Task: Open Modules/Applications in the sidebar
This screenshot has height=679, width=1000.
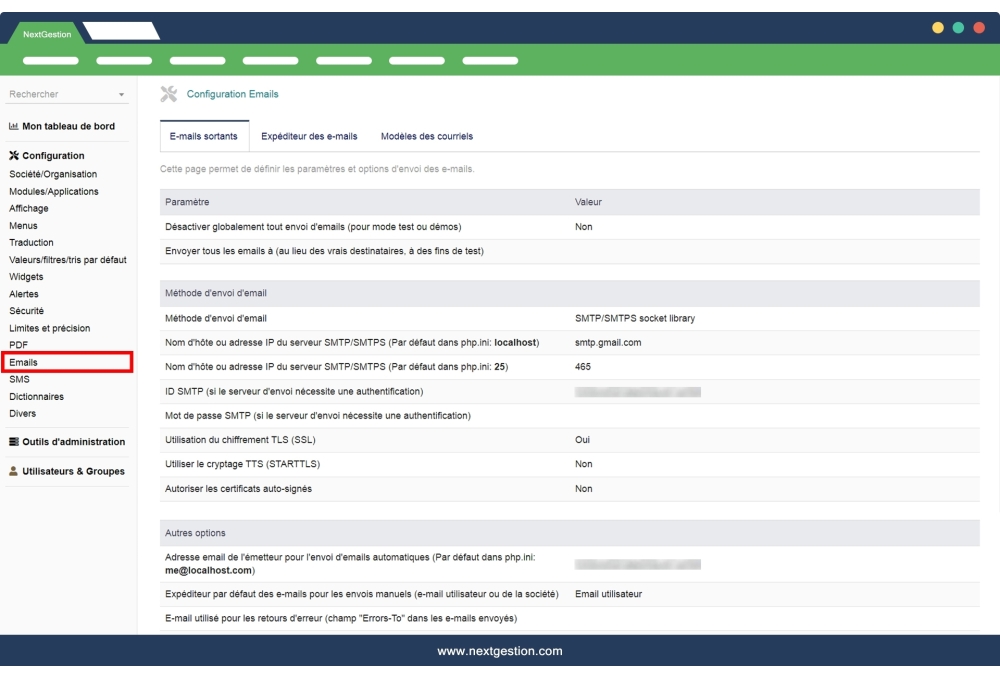Action: click(54, 191)
